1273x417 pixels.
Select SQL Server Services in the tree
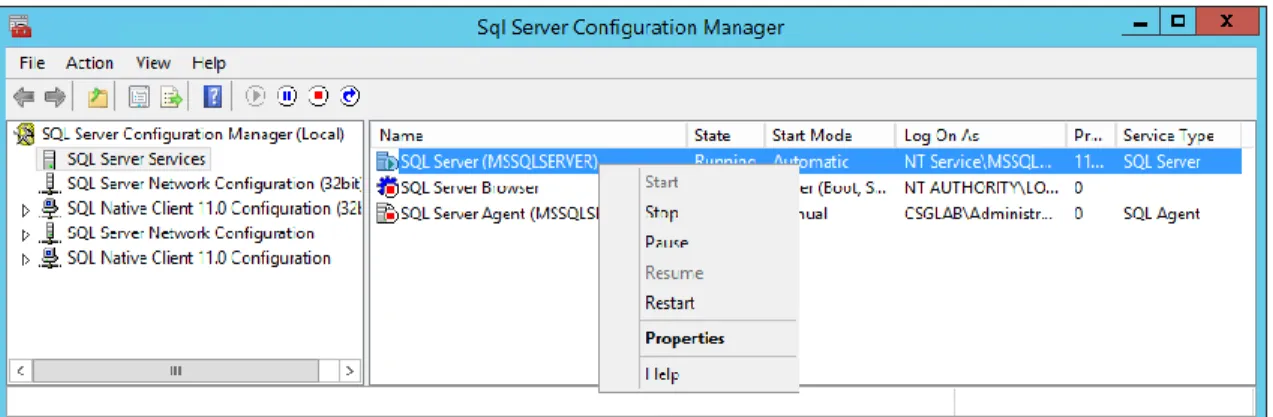click(136, 159)
